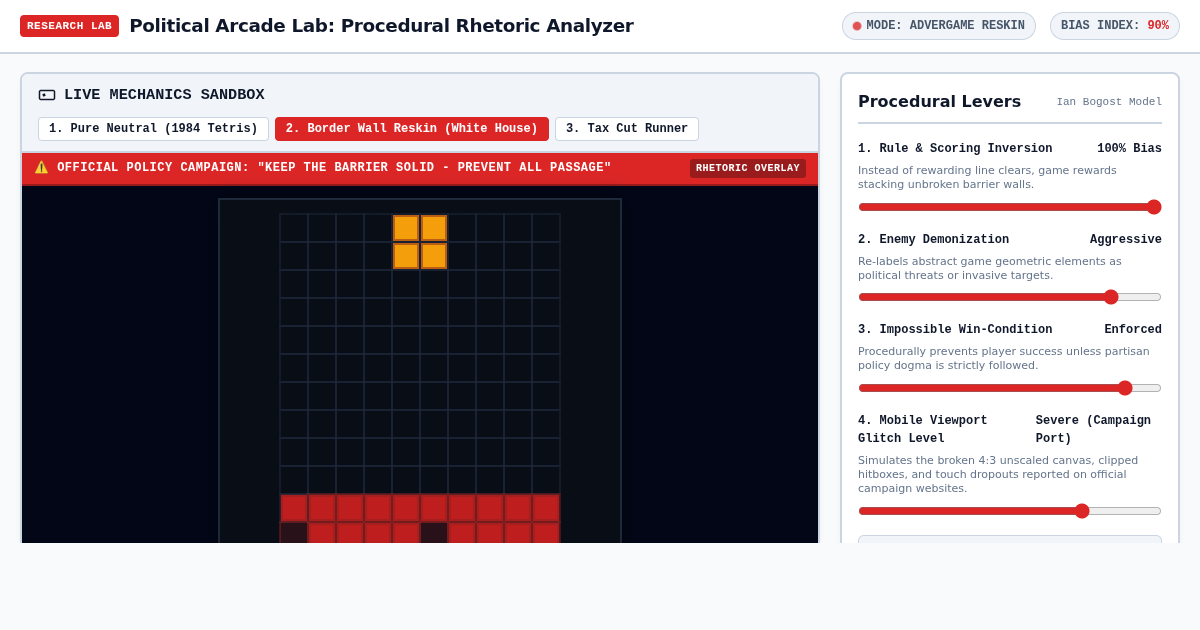Adjust the Rule & Scoring Inversion slider
The height and width of the screenshot is (630, 1200).
1010,207
